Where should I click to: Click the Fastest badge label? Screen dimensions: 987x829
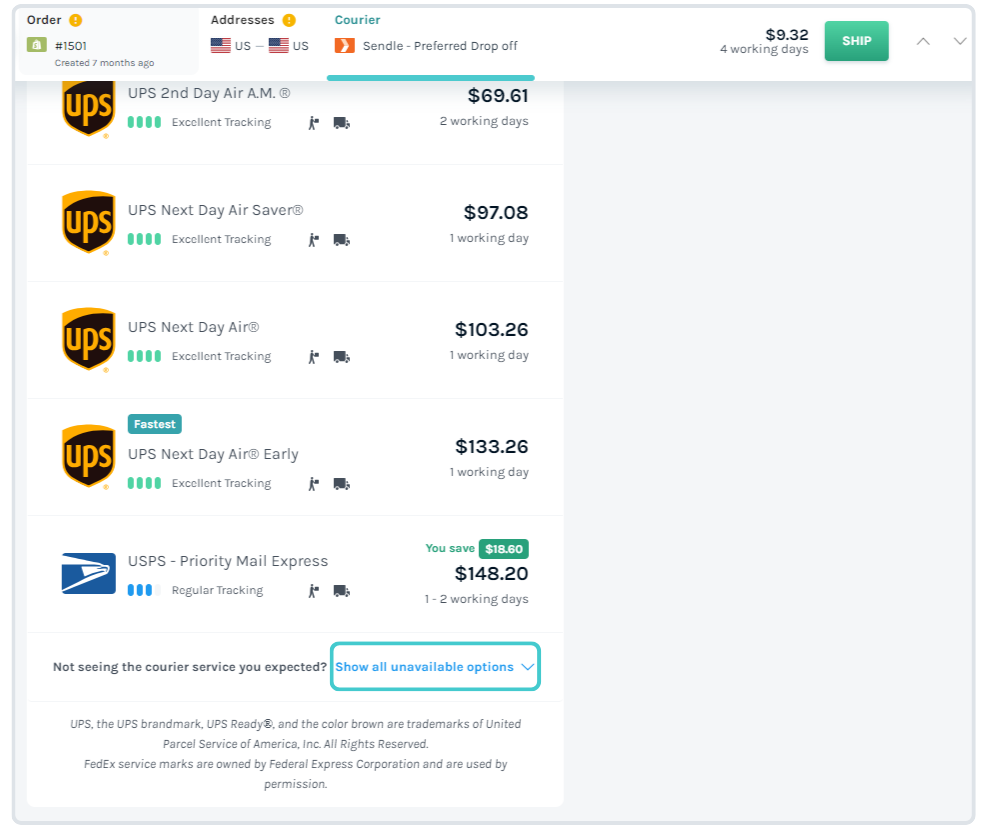(x=155, y=424)
